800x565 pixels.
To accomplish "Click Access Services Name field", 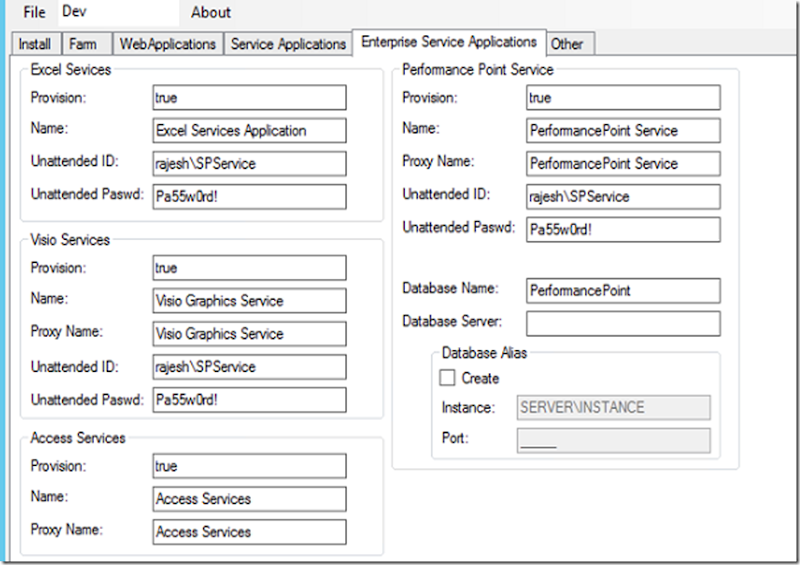I will point(249,499).
